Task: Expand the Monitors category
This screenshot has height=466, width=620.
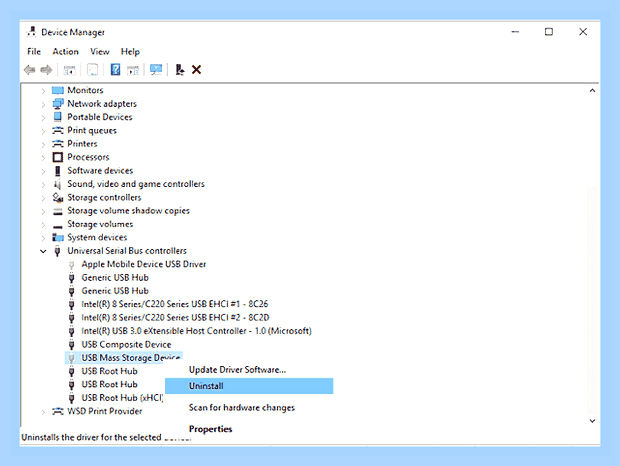Action: [x=43, y=91]
